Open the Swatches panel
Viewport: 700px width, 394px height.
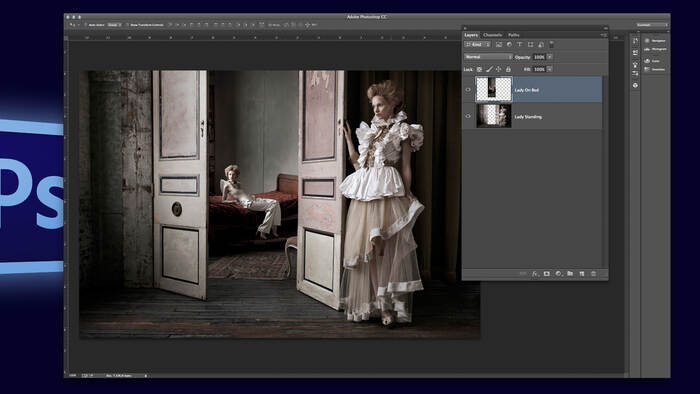pyautogui.click(x=655, y=69)
